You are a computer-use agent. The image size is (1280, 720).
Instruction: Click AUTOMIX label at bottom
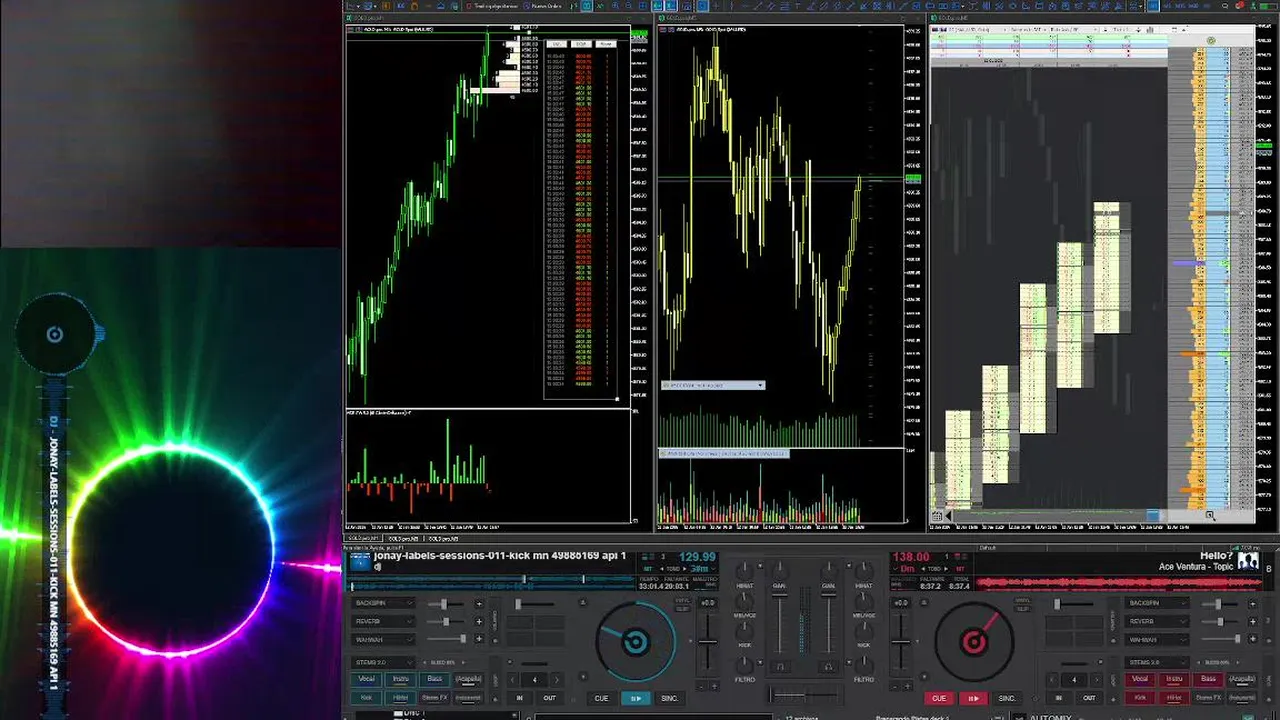[1050, 718]
